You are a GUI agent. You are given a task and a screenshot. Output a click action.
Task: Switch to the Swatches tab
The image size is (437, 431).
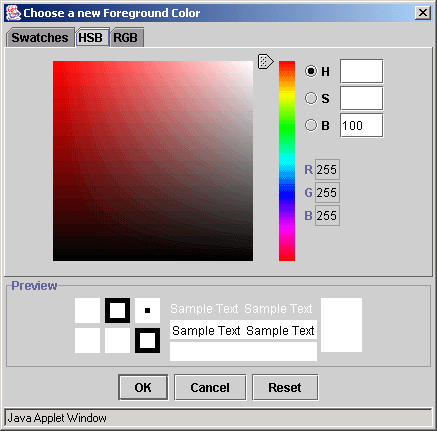40,38
